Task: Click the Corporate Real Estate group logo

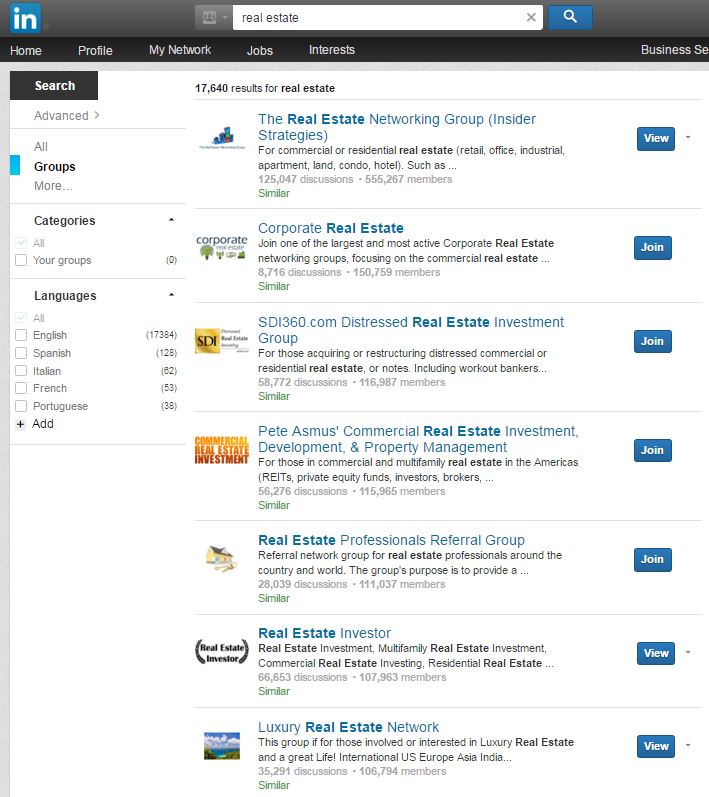Action: pyautogui.click(x=222, y=247)
